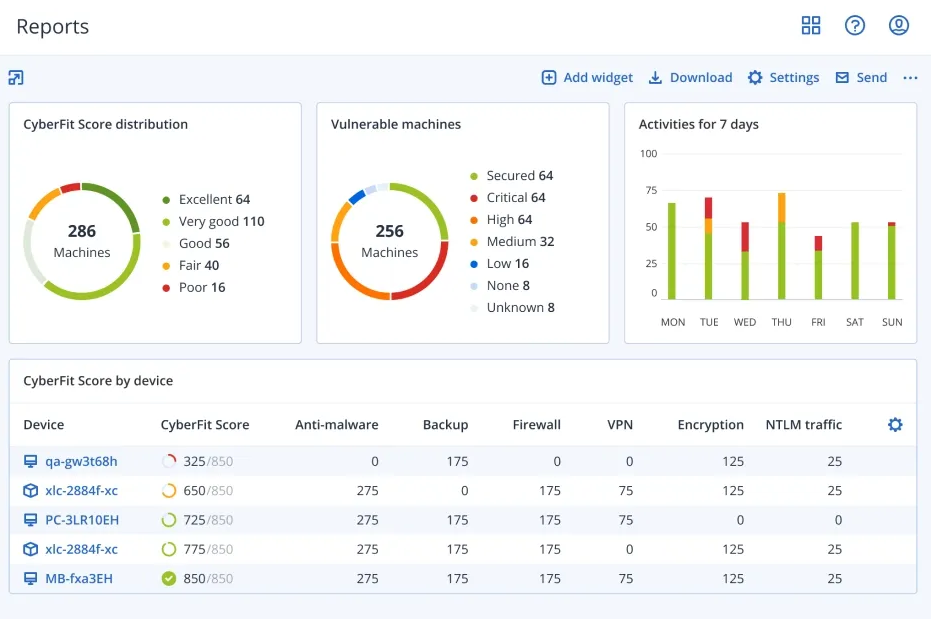Viewport: 931px width, 619px height.
Task: Sort by Backup column header
Action: [x=445, y=424]
